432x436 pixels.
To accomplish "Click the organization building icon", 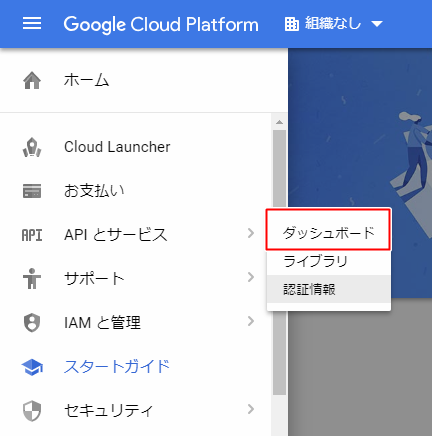I will pos(292,24).
